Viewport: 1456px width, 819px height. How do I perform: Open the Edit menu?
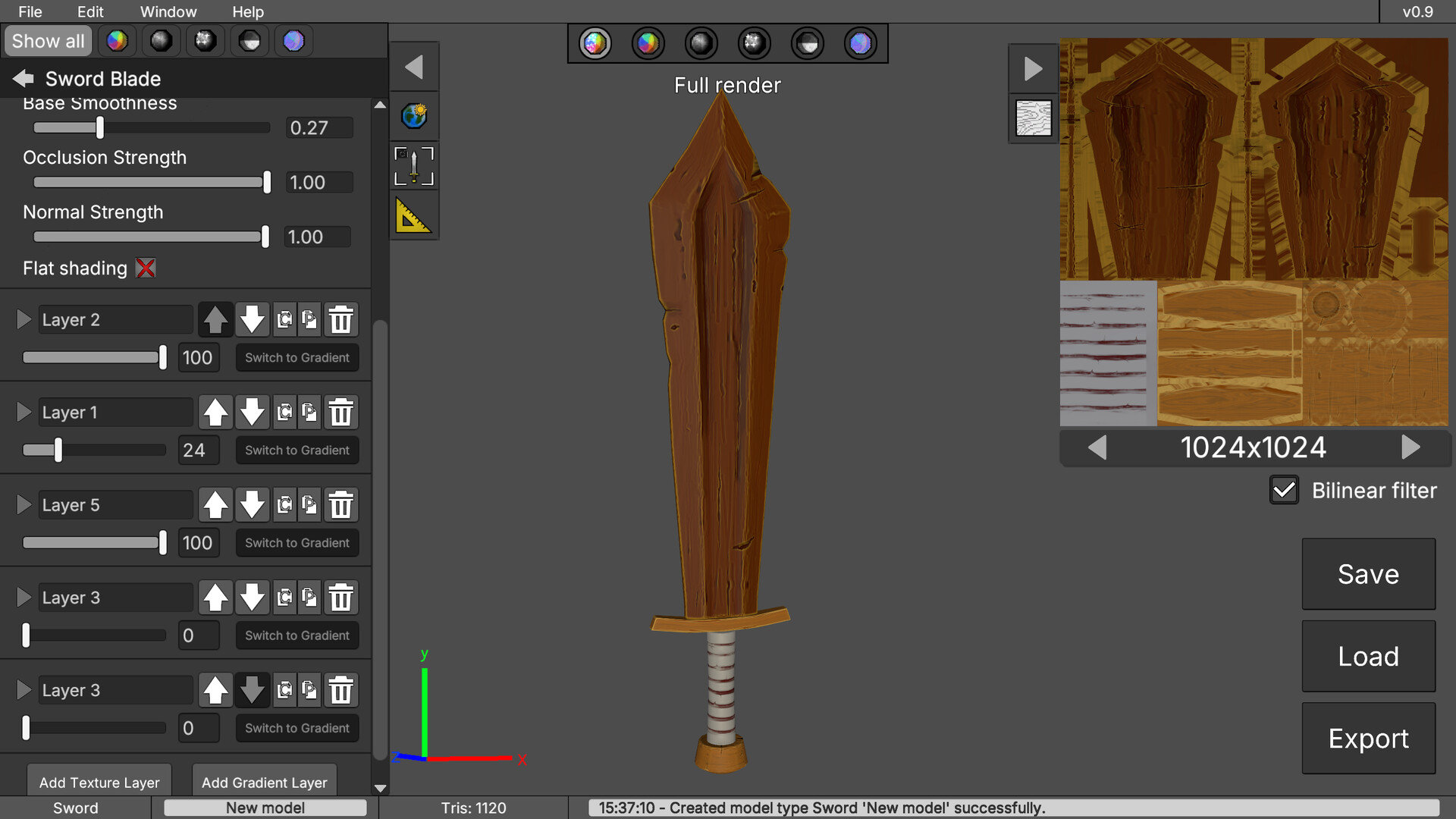point(90,11)
